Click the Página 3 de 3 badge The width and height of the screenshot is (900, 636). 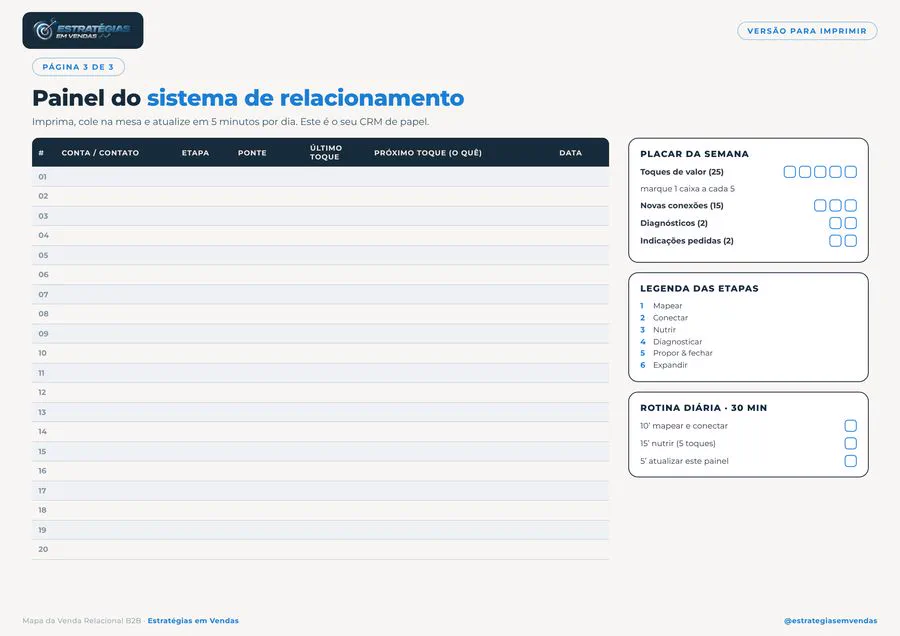click(x=78, y=67)
